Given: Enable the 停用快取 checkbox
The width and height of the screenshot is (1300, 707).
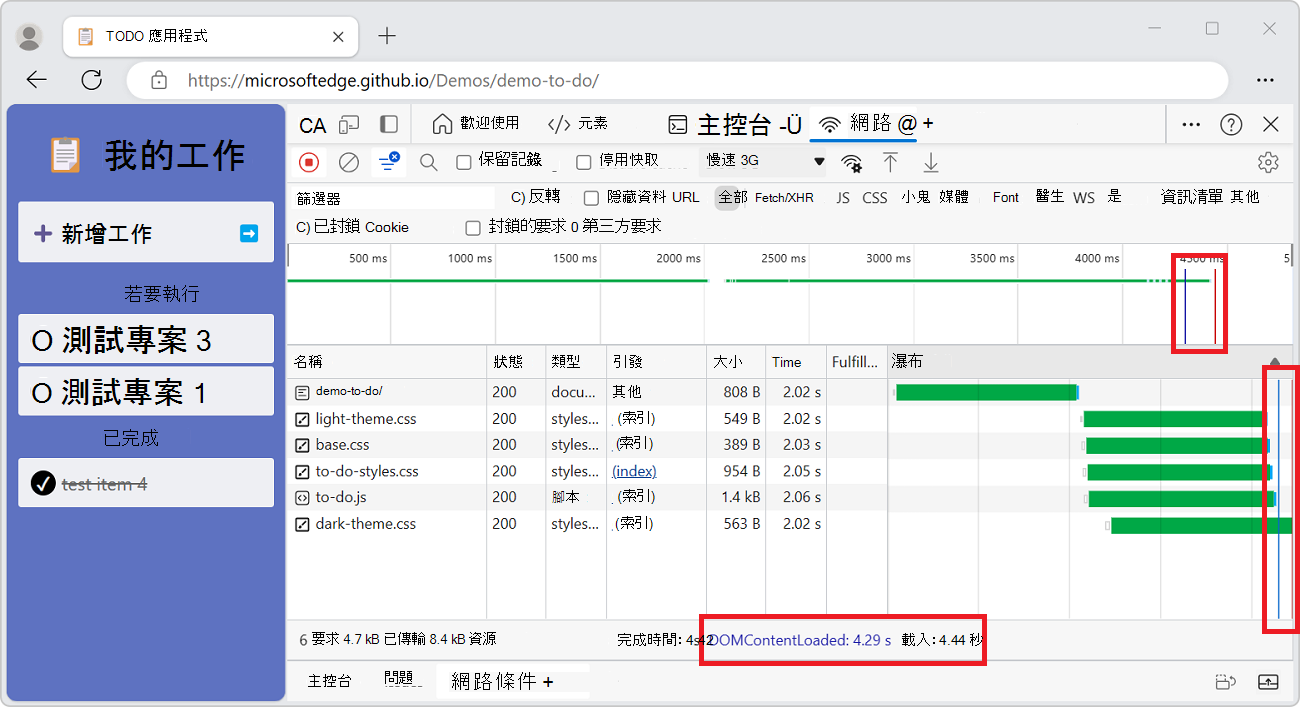Looking at the screenshot, I should (x=584, y=161).
